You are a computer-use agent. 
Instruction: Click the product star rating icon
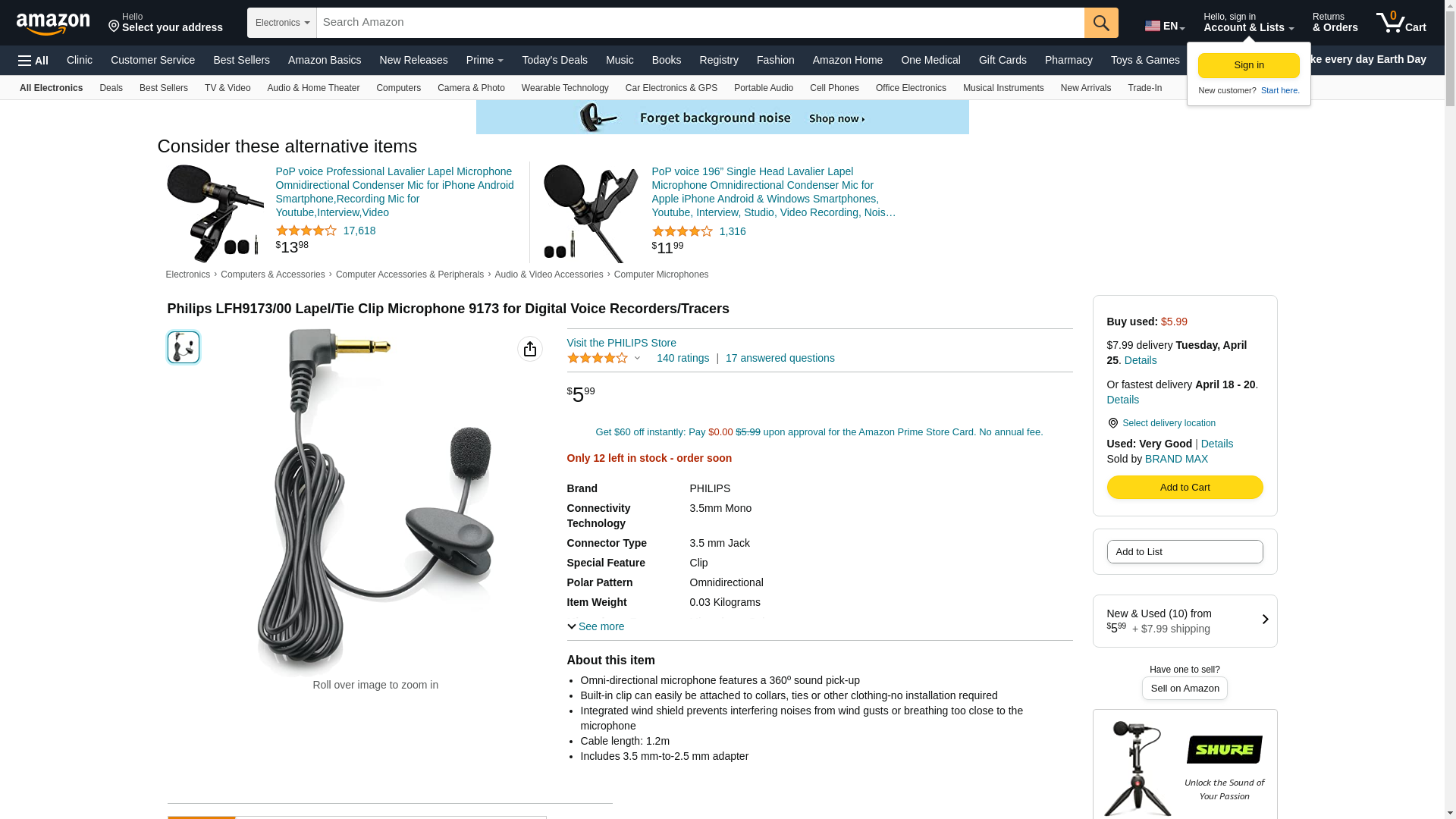click(598, 358)
